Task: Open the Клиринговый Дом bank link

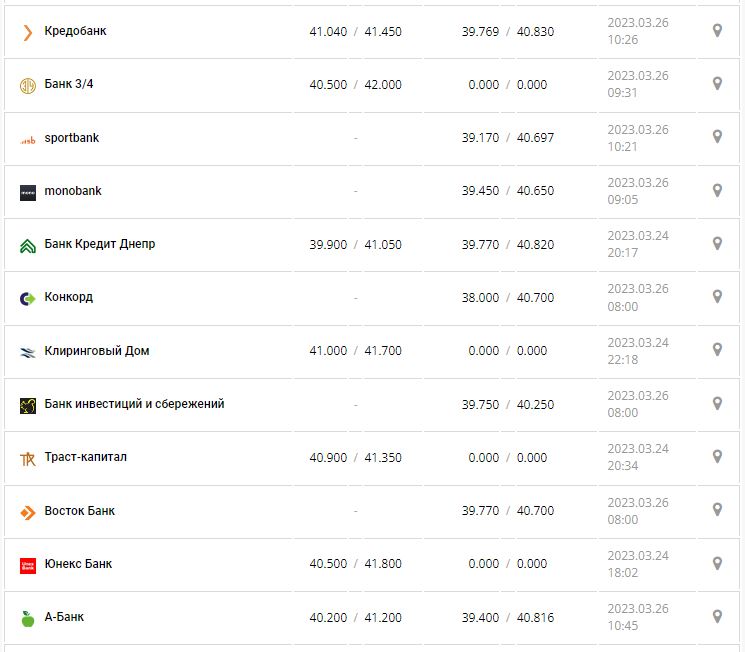Action: 97,351
